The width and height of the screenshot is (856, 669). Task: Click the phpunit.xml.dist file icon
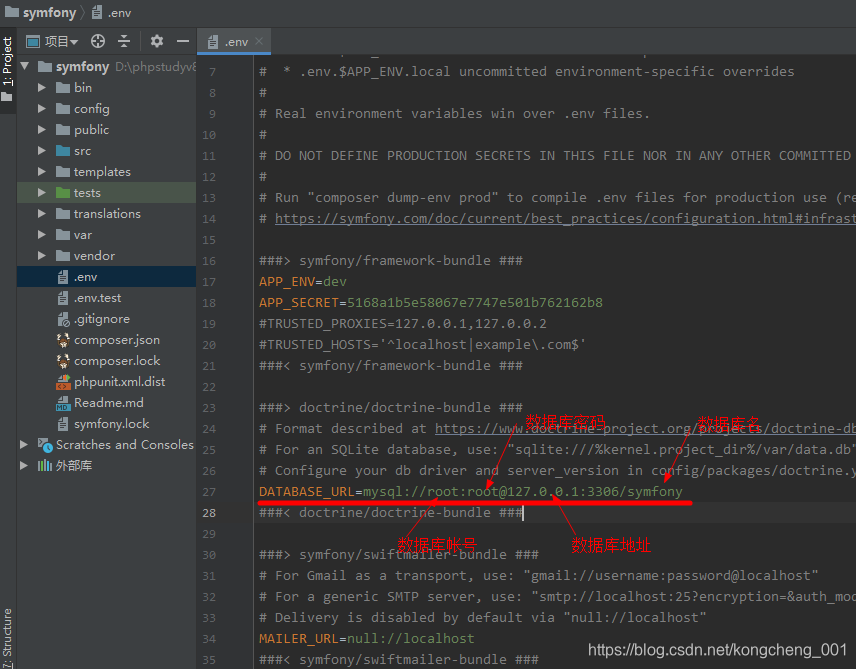point(63,382)
